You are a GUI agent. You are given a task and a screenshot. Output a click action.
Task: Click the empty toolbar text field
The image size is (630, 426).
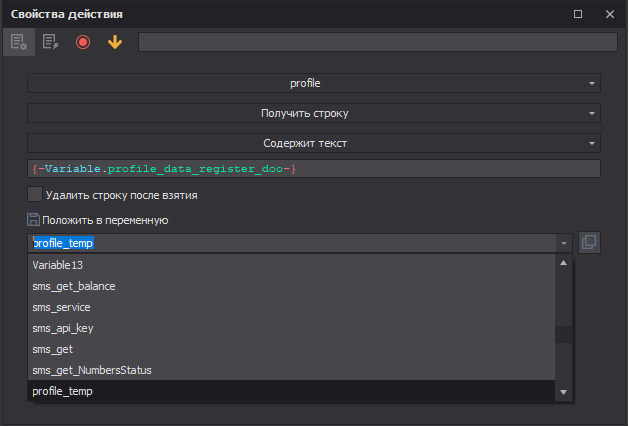[x=377, y=42]
